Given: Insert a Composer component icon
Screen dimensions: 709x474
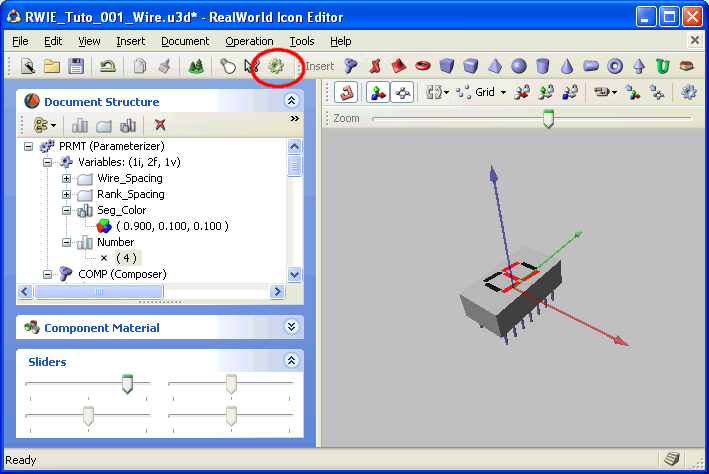Looking at the screenshot, I should click(351, 66).
